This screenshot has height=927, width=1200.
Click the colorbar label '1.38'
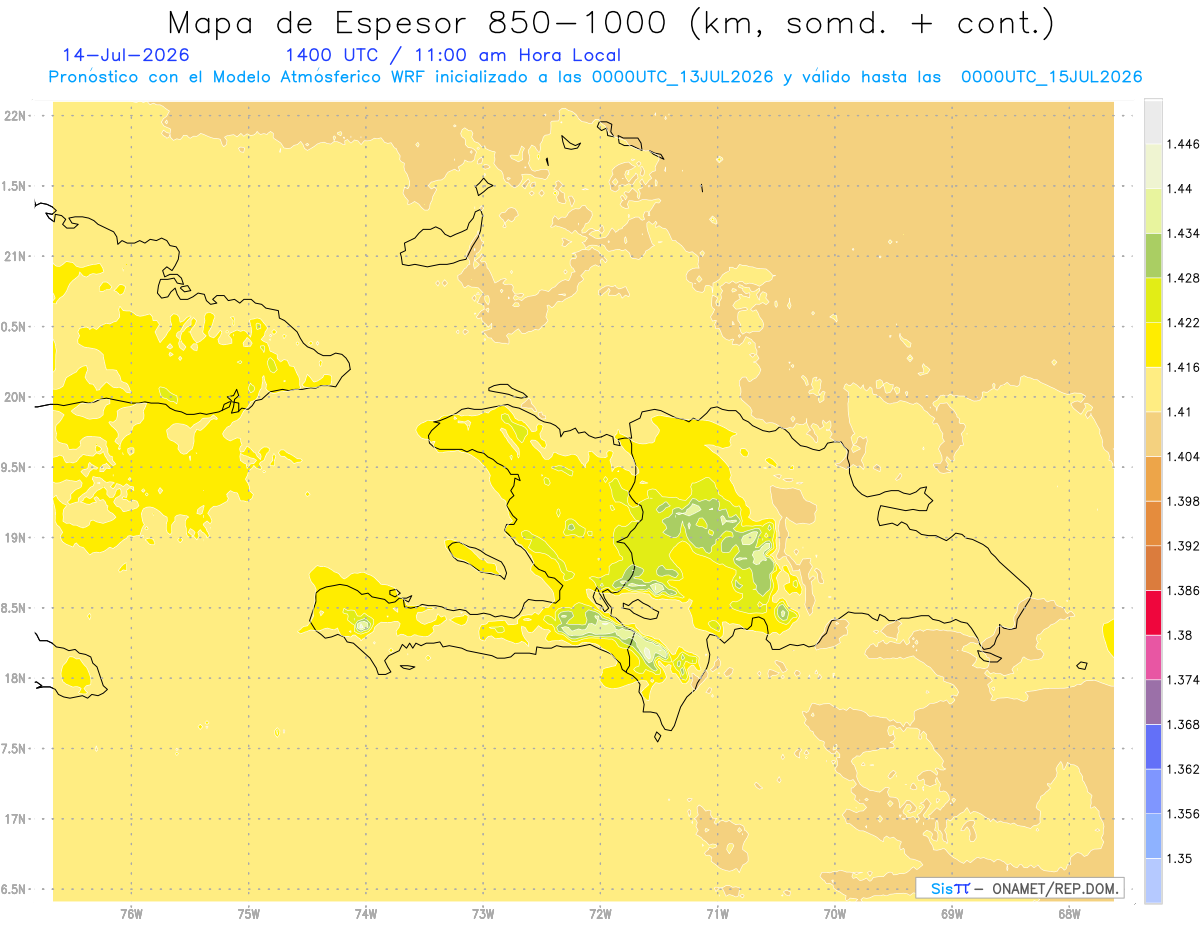1178,635
